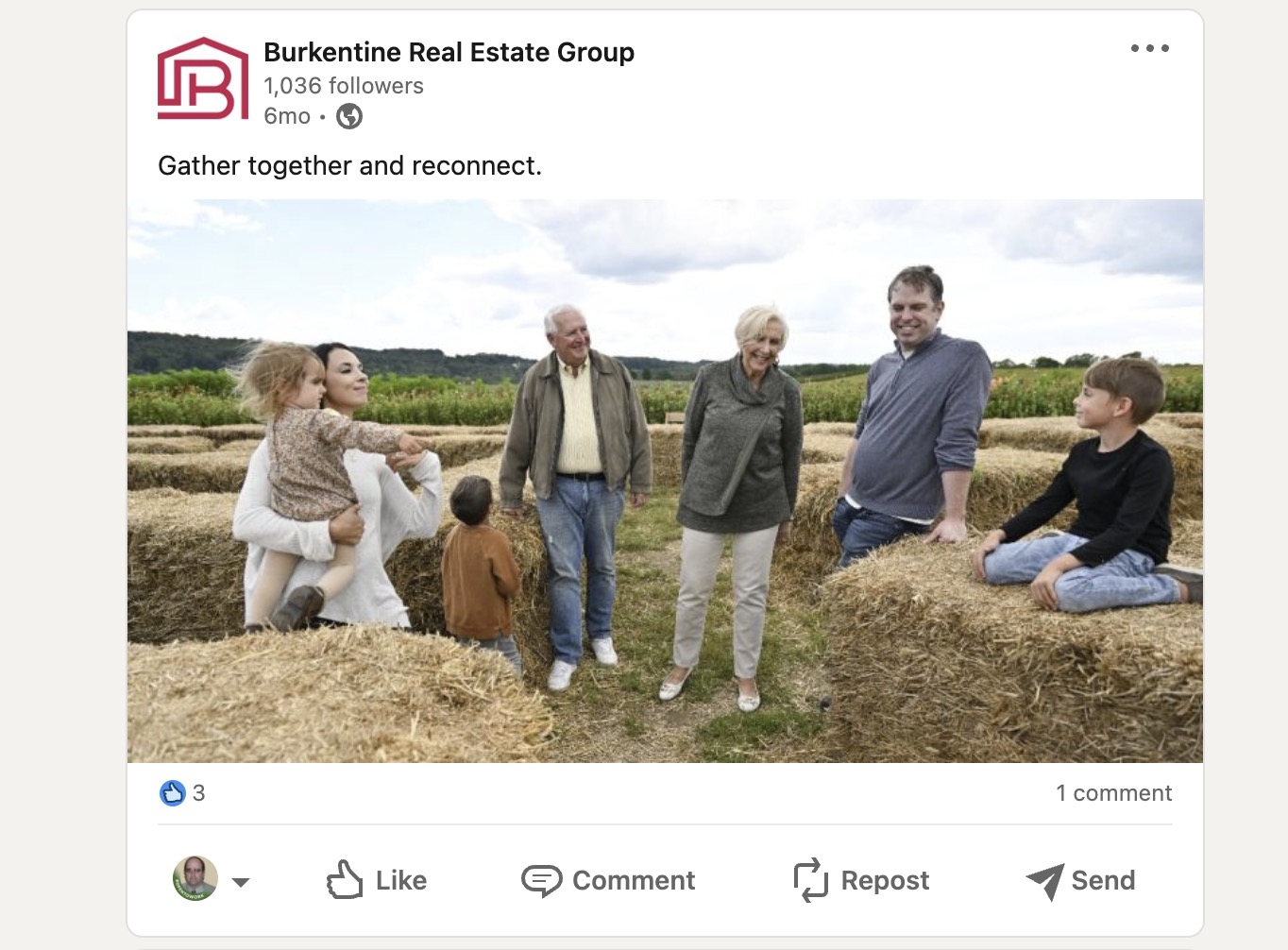Click the Repost text label
Screen dimensions: 1288x950
tap(885, 881)
